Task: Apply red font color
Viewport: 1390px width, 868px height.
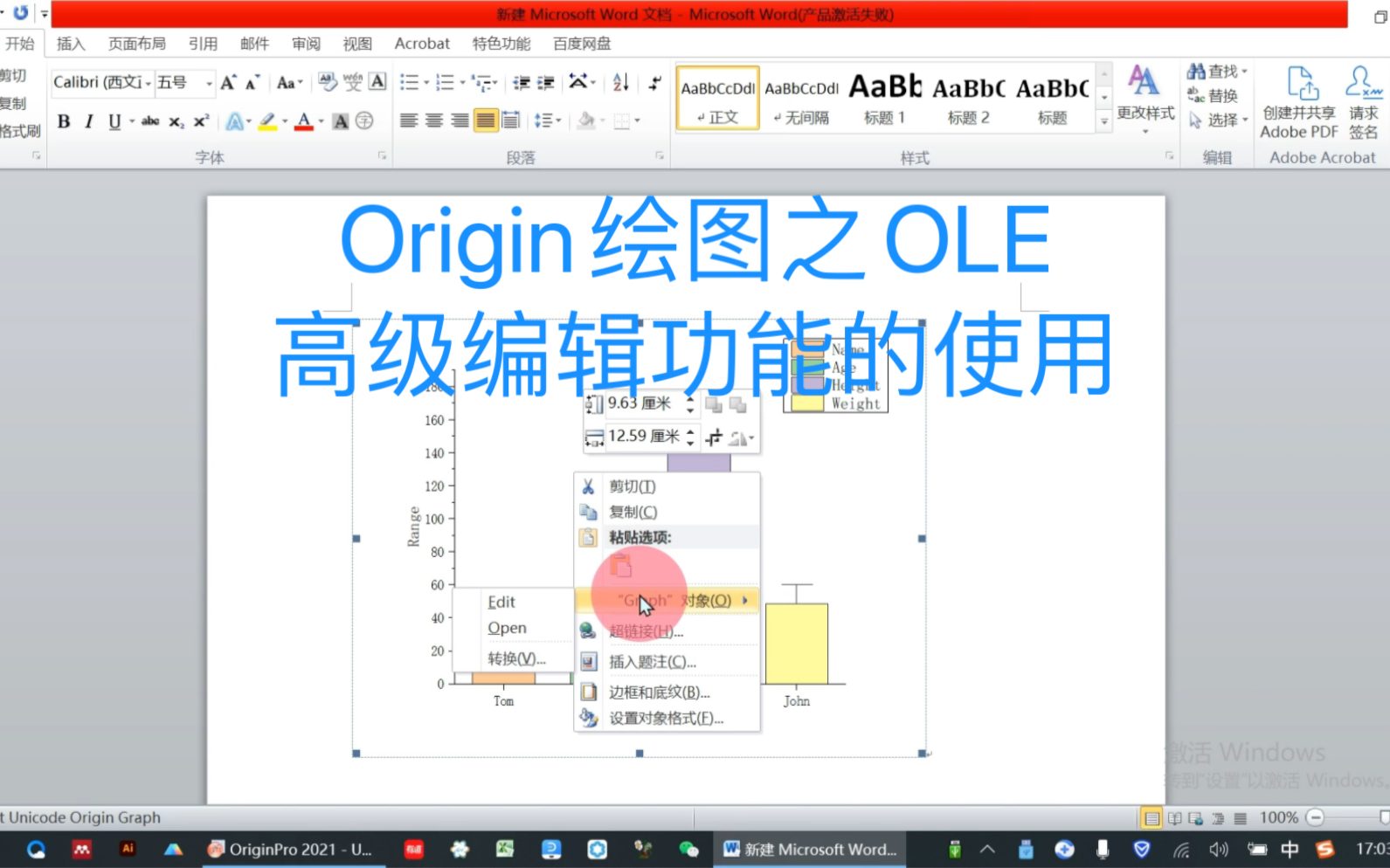Action: coord(303,121)
